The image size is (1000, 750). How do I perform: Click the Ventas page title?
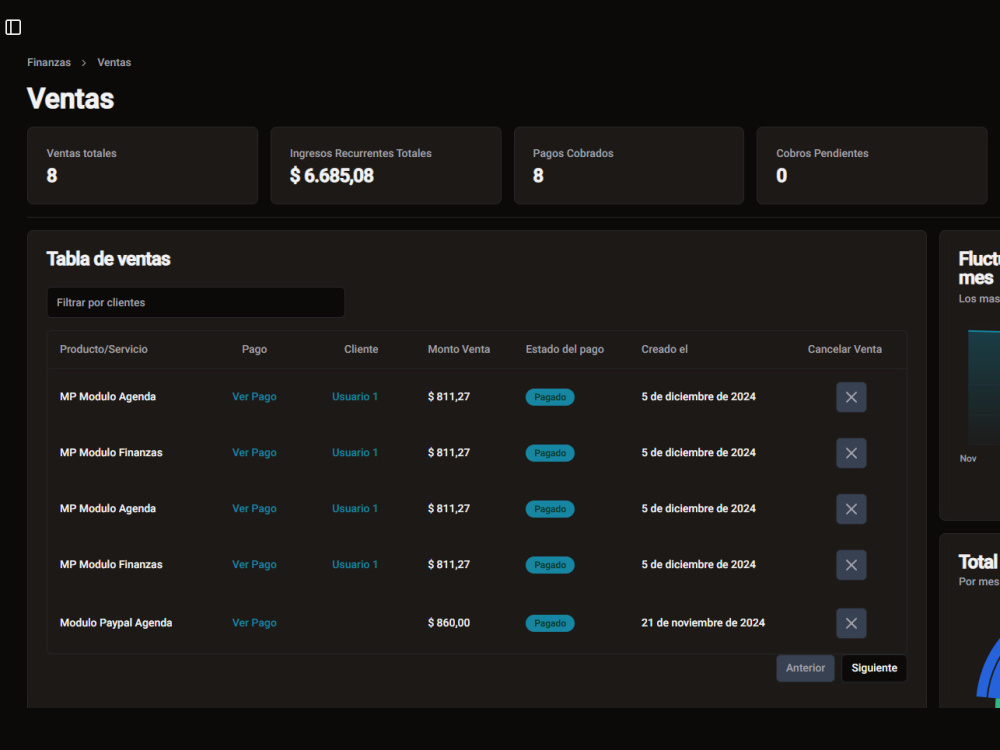tap(70, 99)
